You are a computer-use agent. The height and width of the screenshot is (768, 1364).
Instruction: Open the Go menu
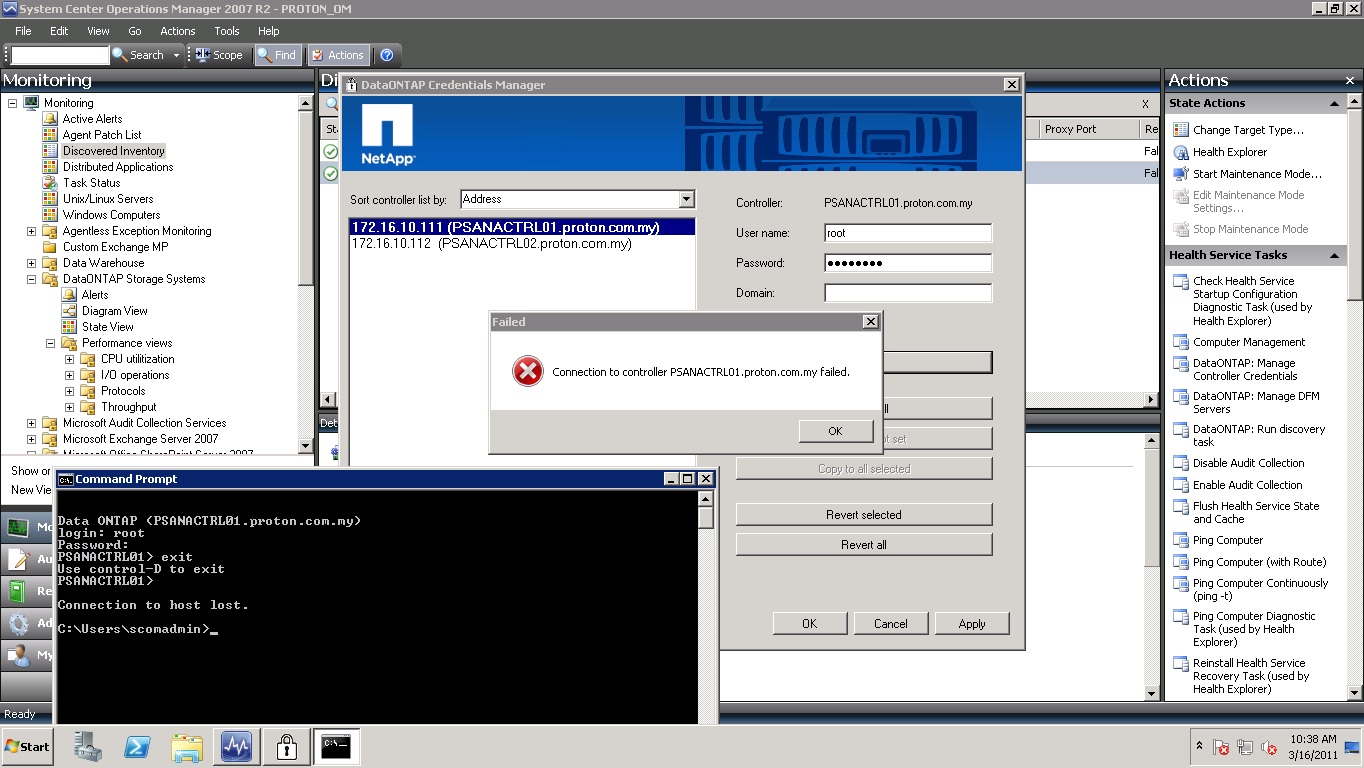[135, 31]
